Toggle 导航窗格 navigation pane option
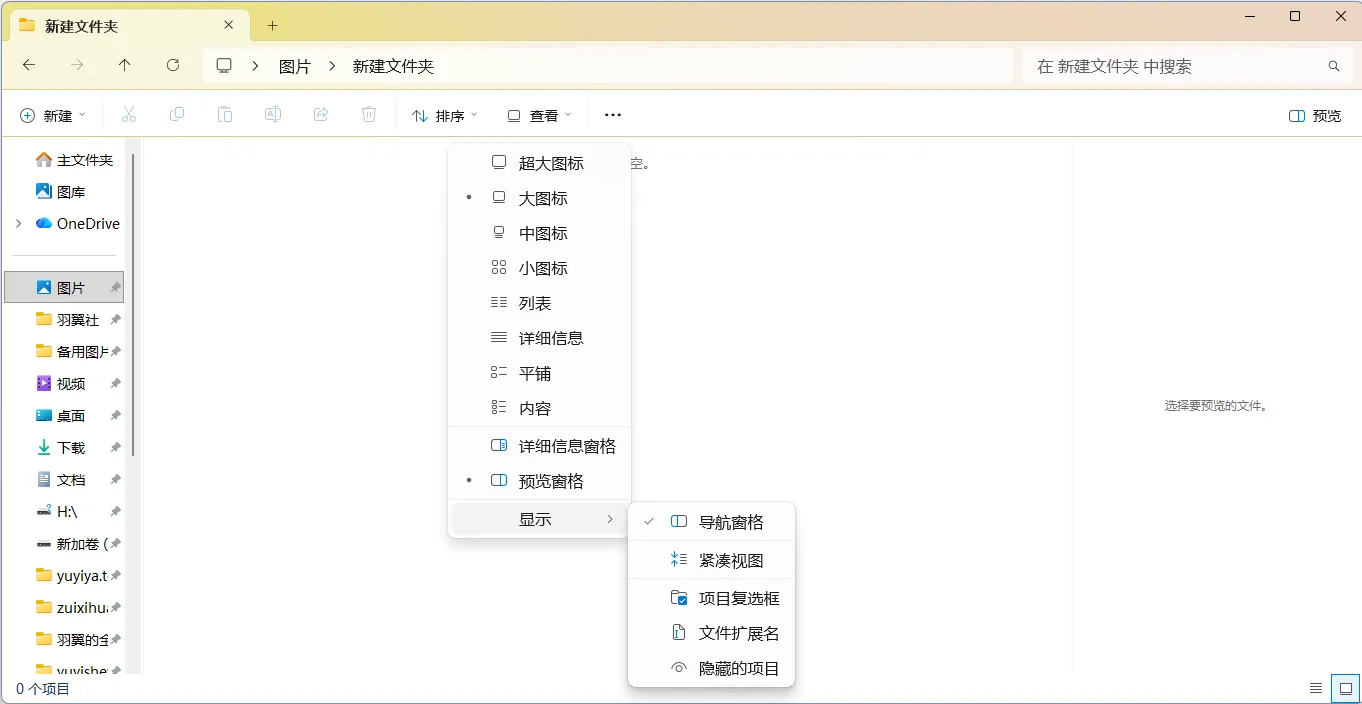 711,522
